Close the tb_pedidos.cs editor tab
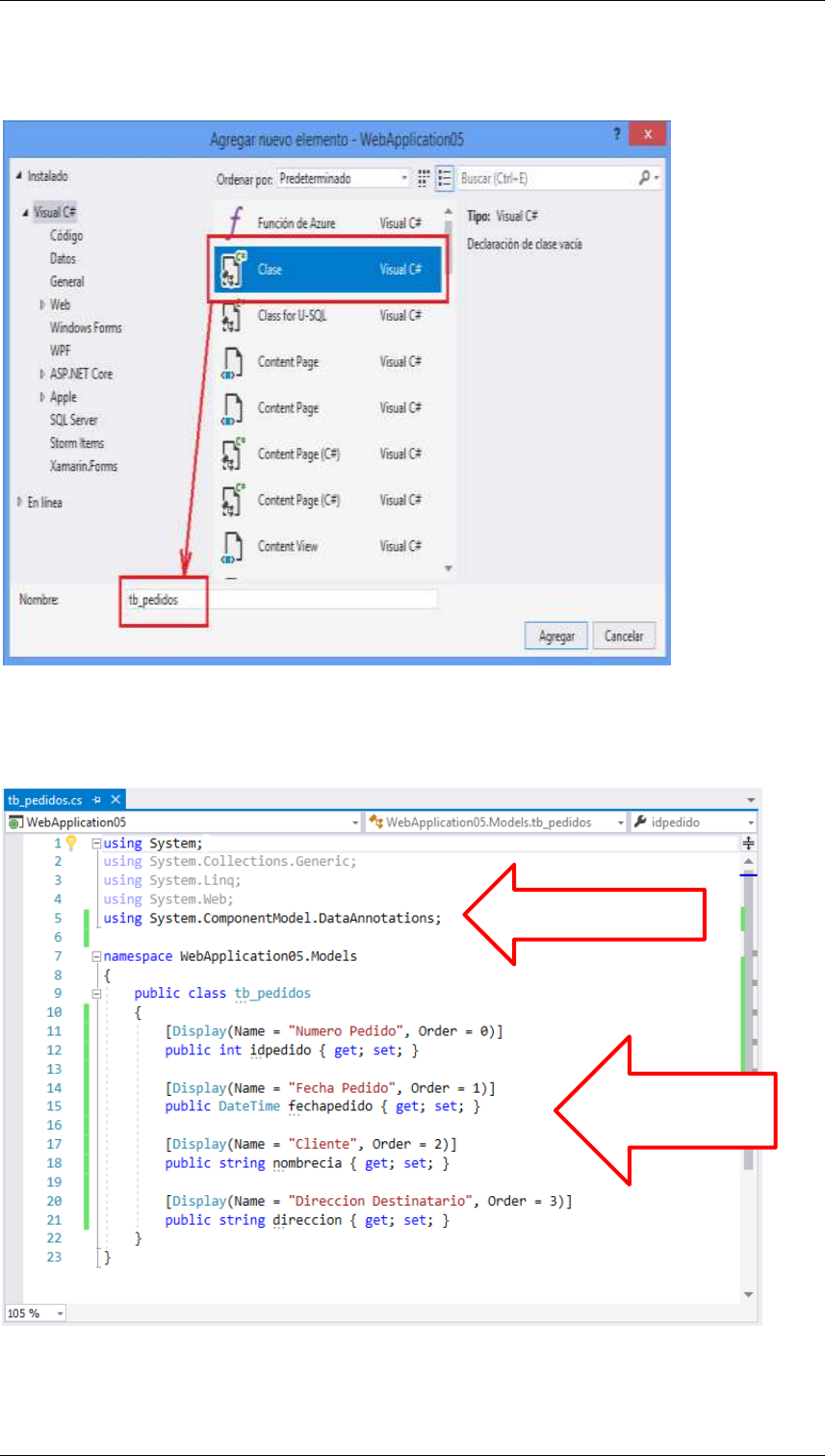 [115, 800]
